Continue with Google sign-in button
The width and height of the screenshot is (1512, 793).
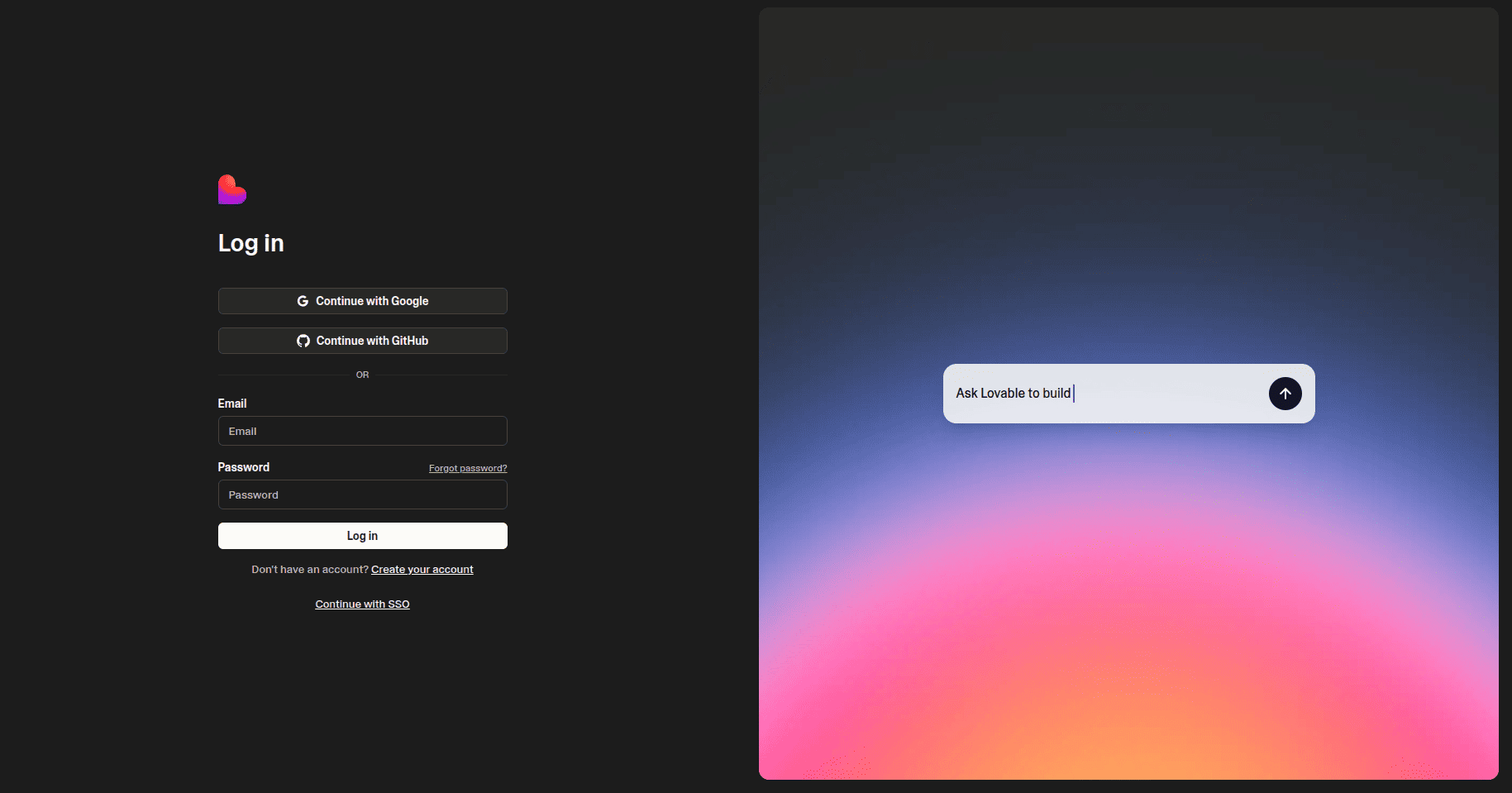click(363, 301)
